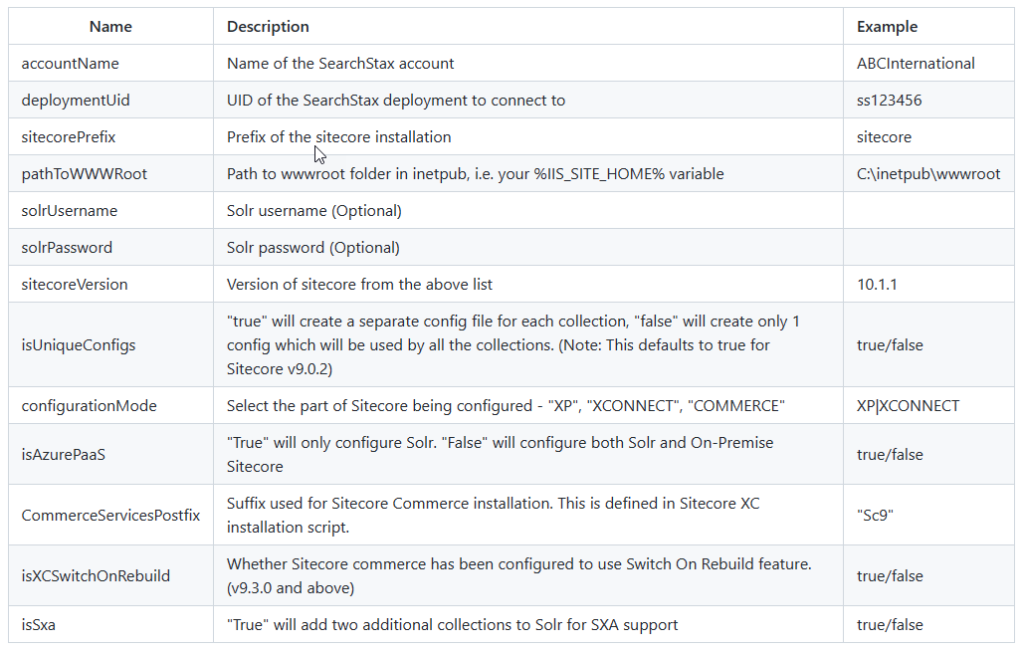1024x650 pixels.
Task: Click the 'XP|XCONNECT' example value
Action: (x=908, y=406)
